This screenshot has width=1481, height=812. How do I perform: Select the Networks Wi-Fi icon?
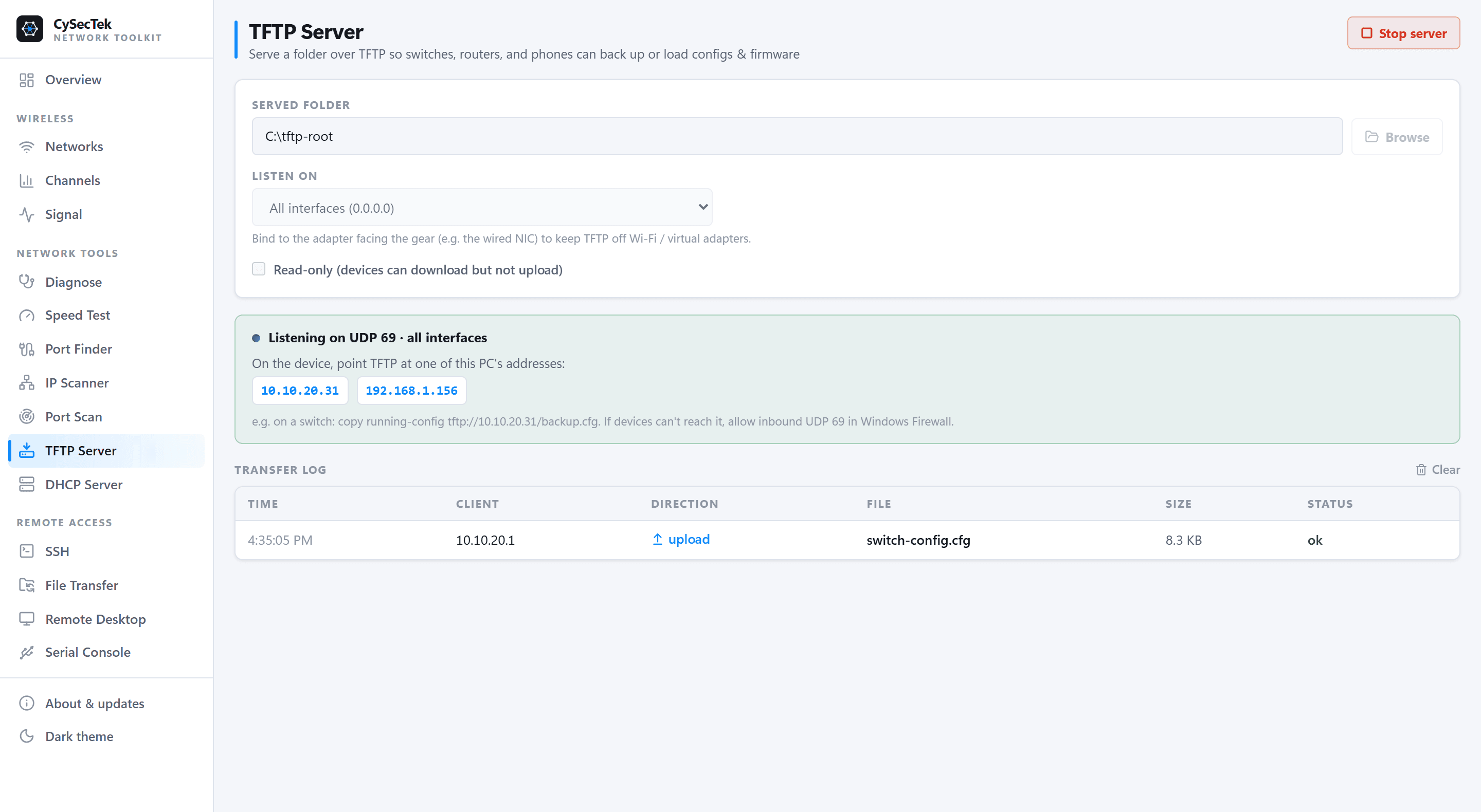pyautogui.click(x=26, y=146)
